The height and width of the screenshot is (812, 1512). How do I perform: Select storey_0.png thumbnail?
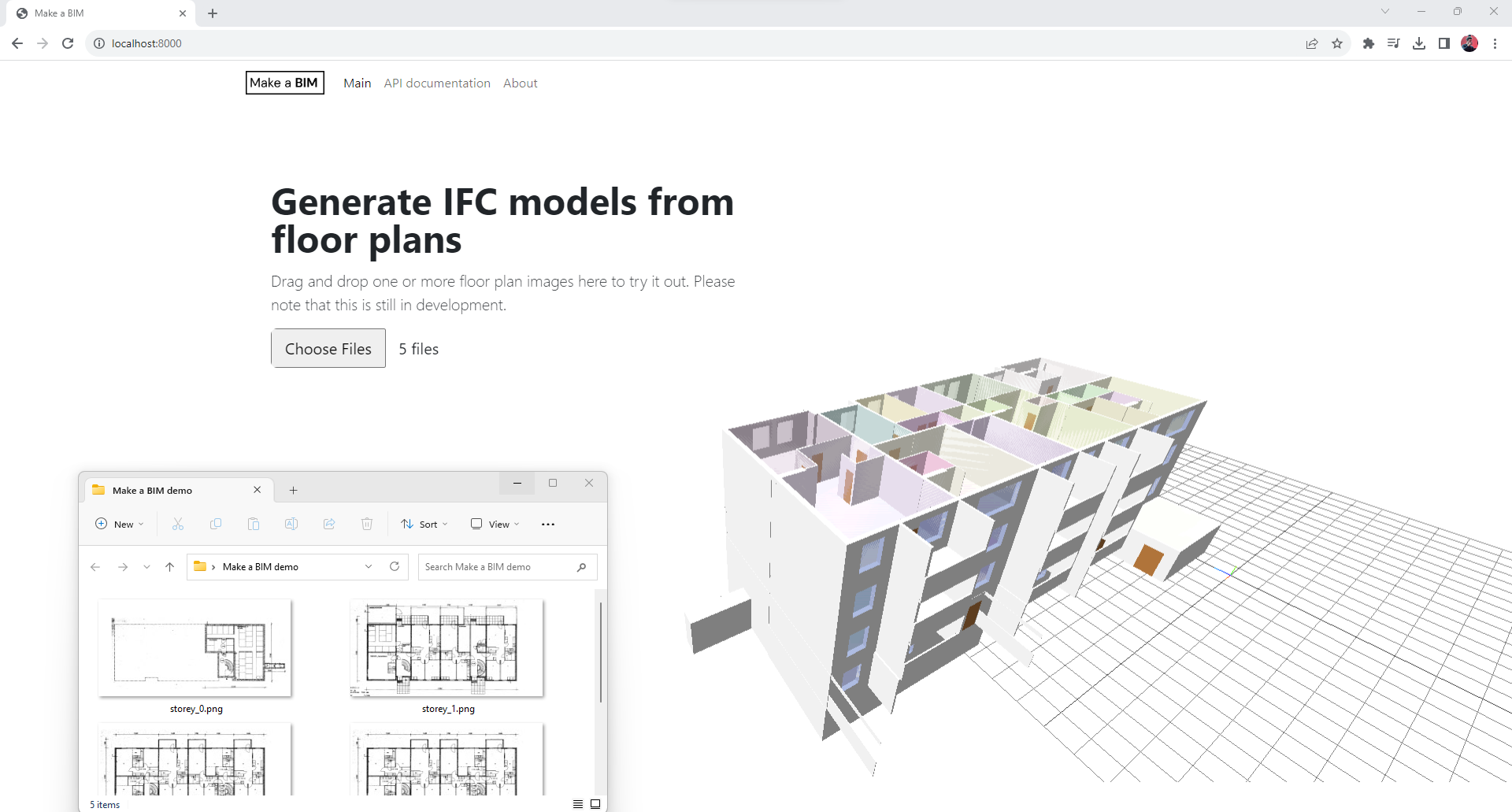(x=195, y=648)
